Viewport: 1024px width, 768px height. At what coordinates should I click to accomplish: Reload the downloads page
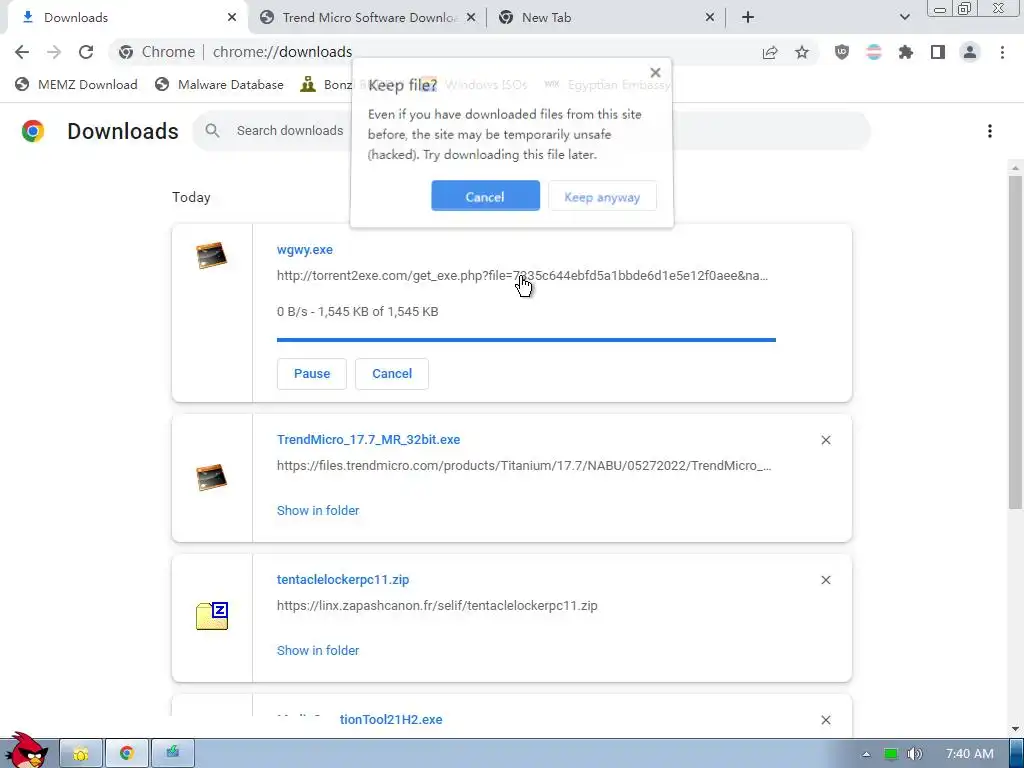point(86,52)
